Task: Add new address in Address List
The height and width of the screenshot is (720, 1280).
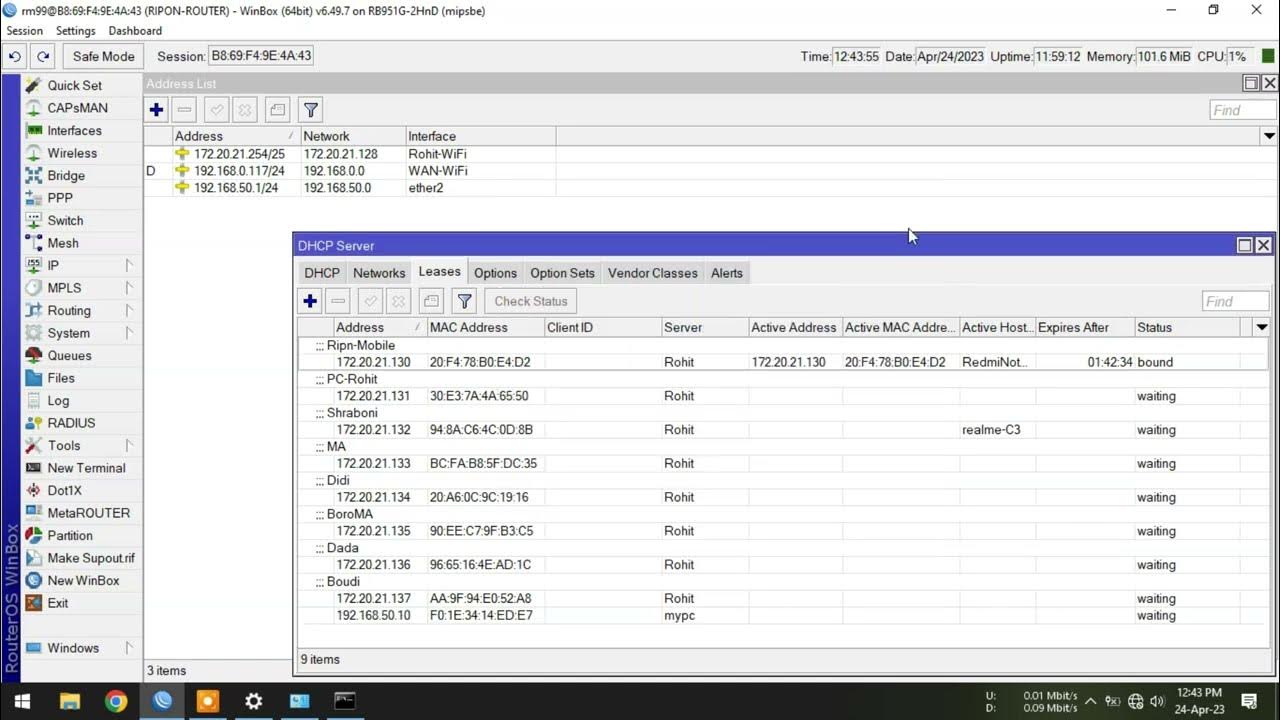Action: 157,110
